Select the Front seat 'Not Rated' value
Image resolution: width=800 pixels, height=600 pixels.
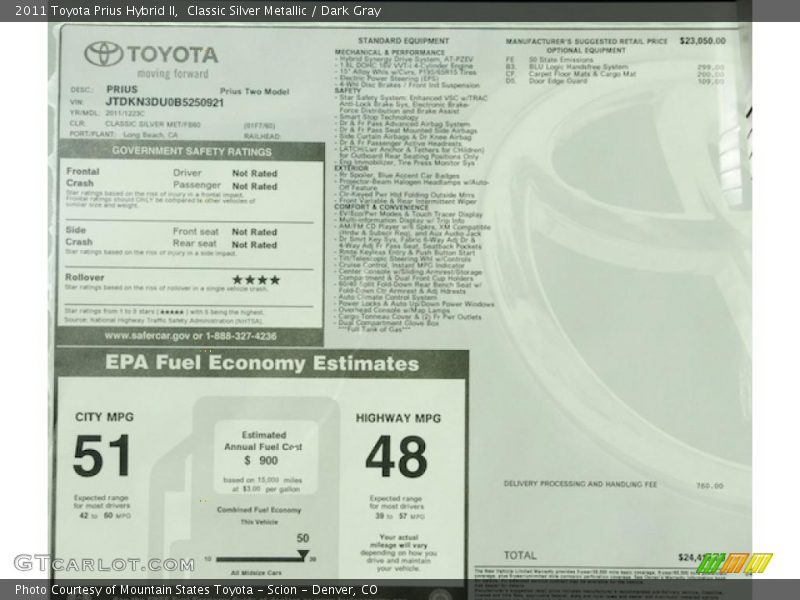click(254, 232)
